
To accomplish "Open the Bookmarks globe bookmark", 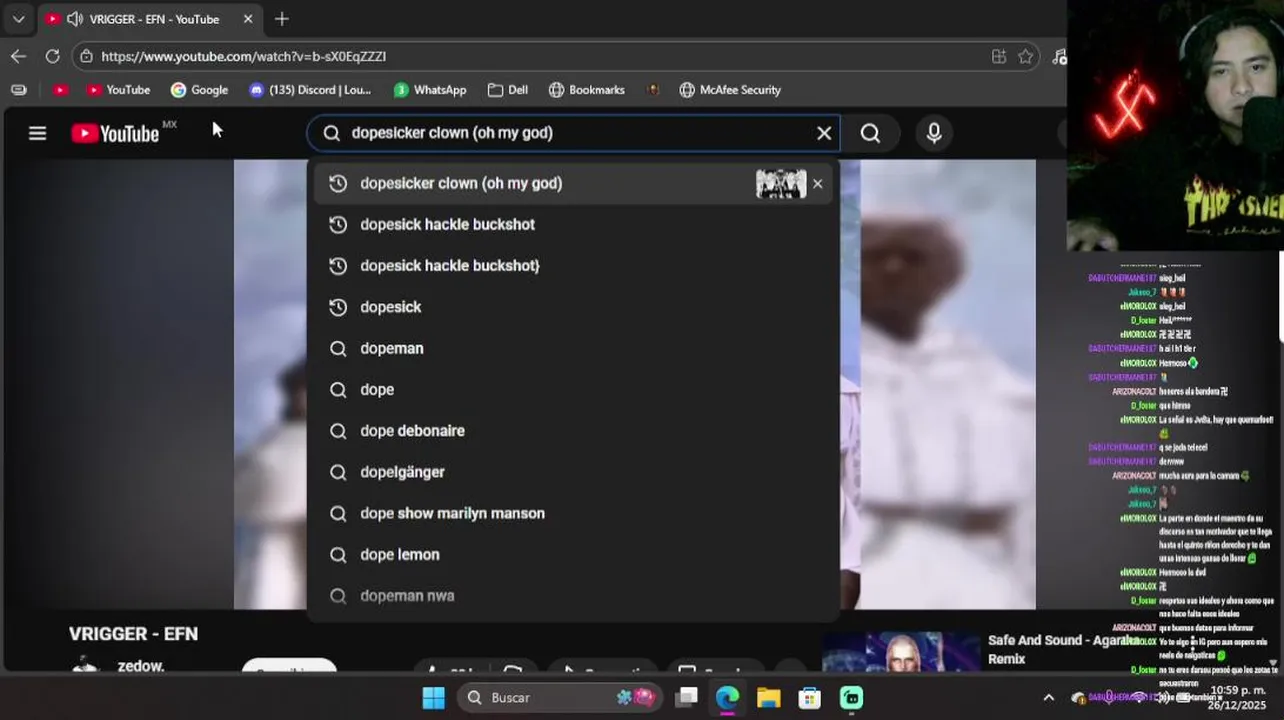I will [x=587, y=90].
